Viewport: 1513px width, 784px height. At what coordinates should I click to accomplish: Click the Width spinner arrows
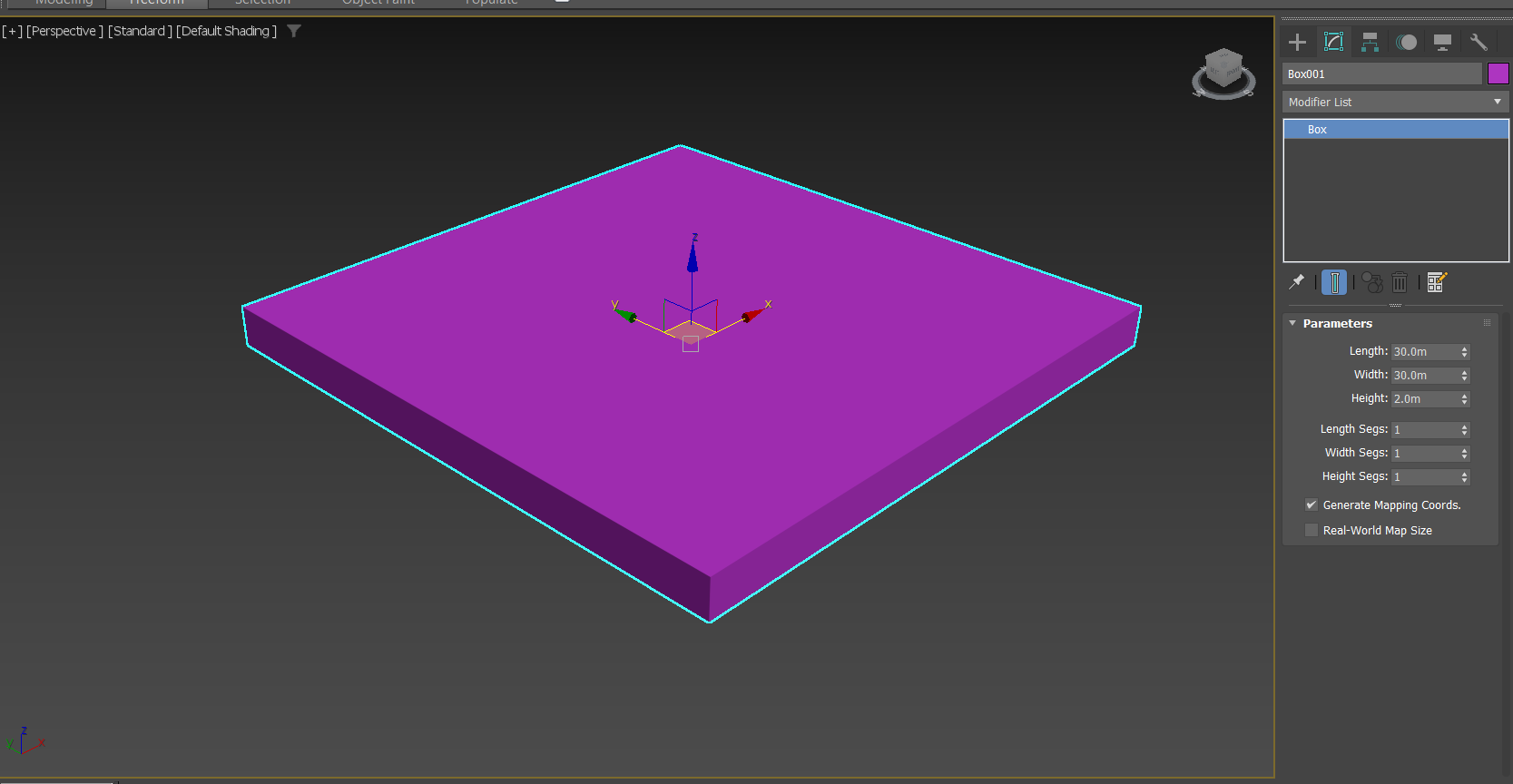coord(1464,375)
